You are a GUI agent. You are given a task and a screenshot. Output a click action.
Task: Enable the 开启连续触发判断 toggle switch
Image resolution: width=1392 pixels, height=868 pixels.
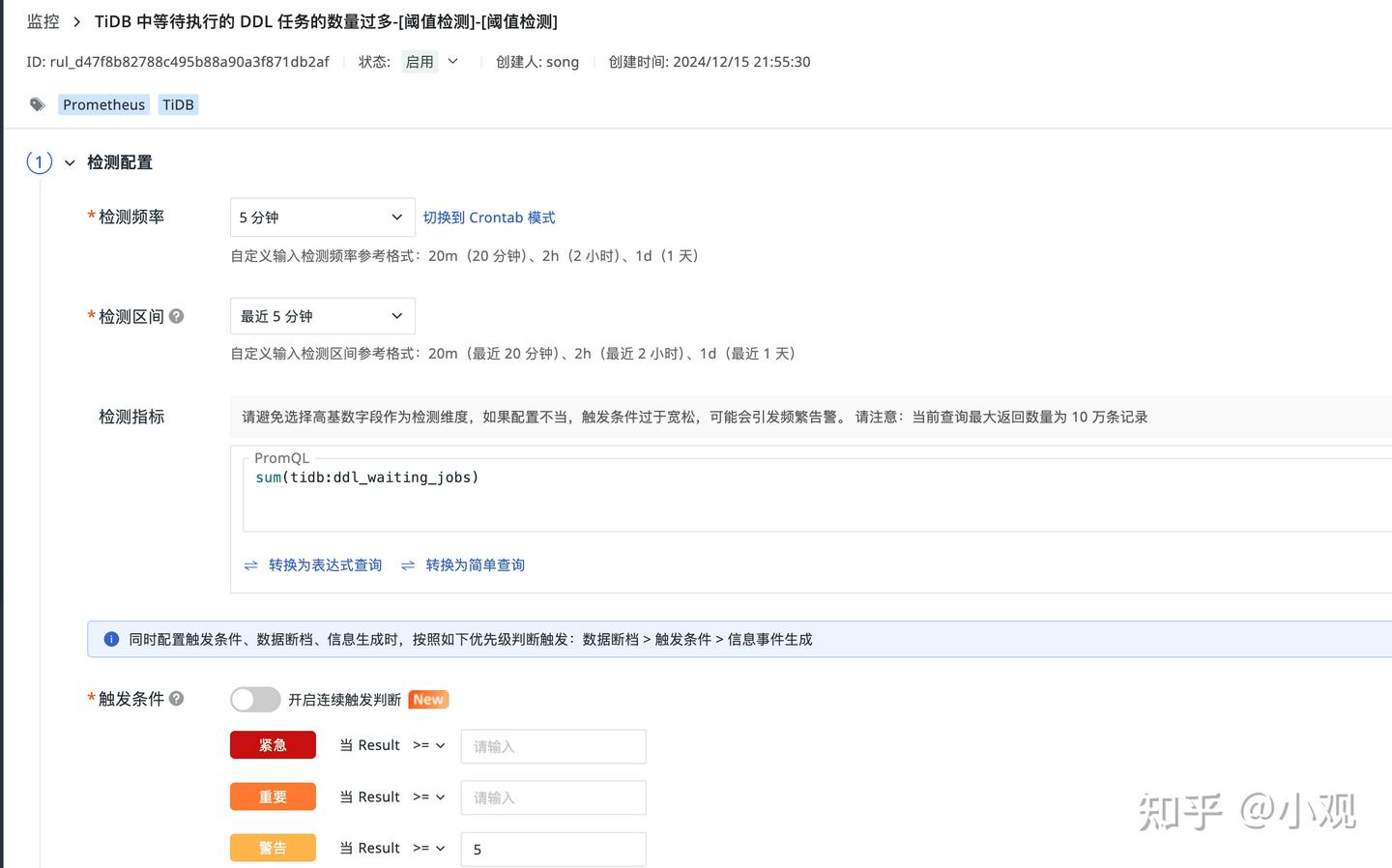tap(254, 698)
